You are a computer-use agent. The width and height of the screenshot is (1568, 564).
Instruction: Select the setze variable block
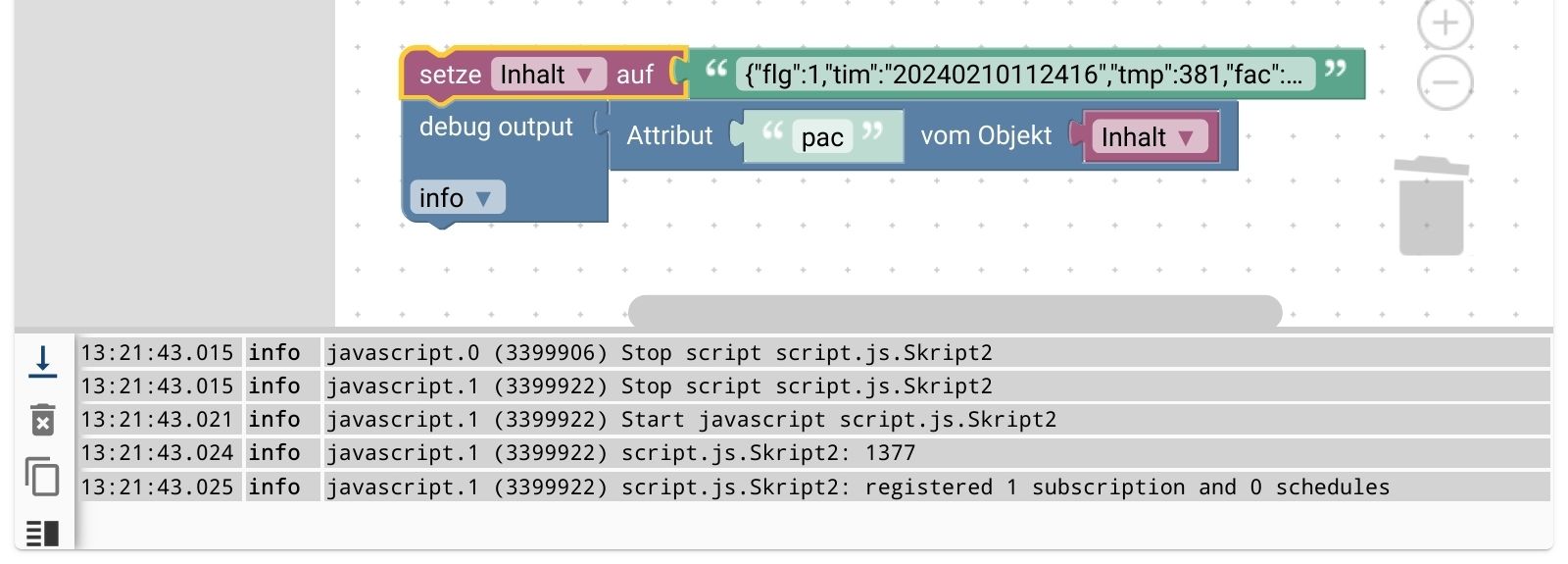pos(449,76)
